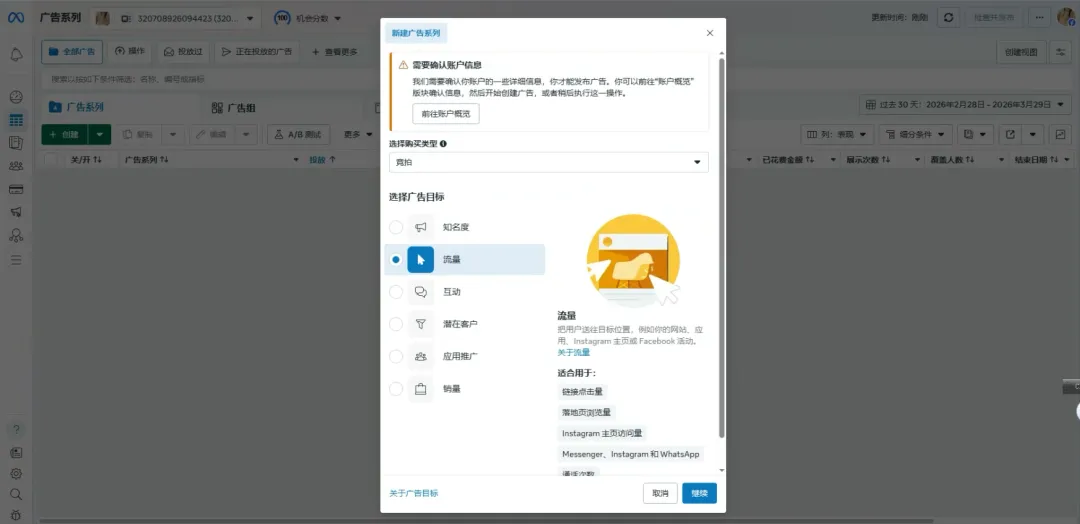1080x524 pixels.
Task: Open the ad account selector dropdown
Action: tap(175, 18)
